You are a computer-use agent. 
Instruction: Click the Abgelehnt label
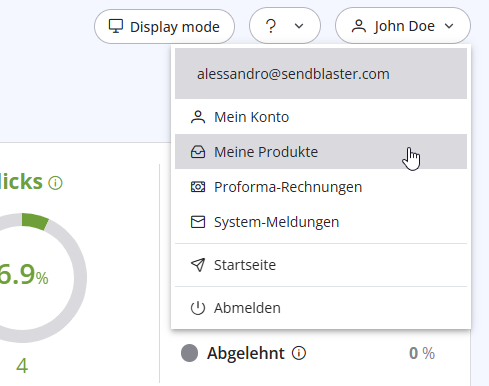246,353
